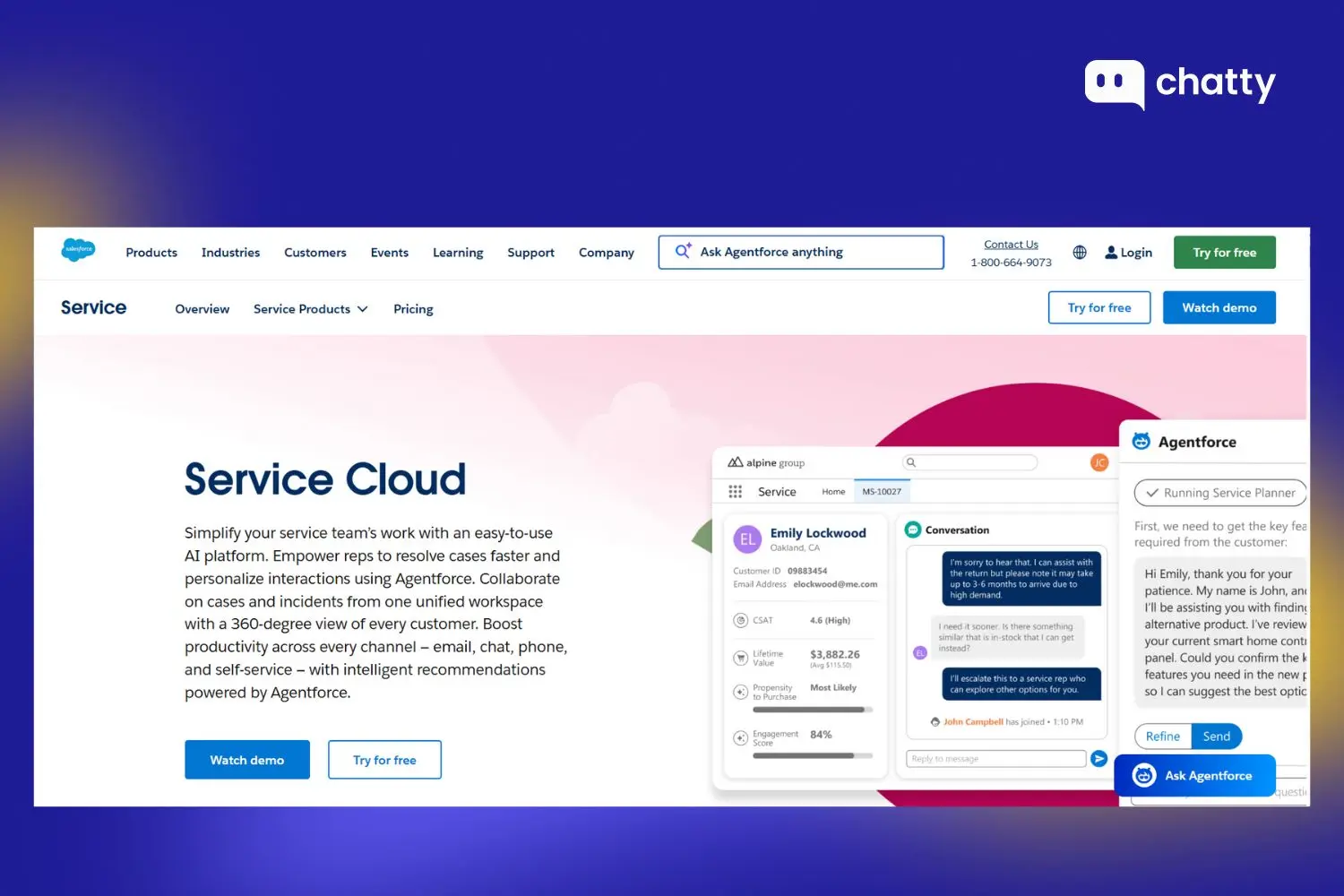Click the CSAT icon

pos(741,620)
